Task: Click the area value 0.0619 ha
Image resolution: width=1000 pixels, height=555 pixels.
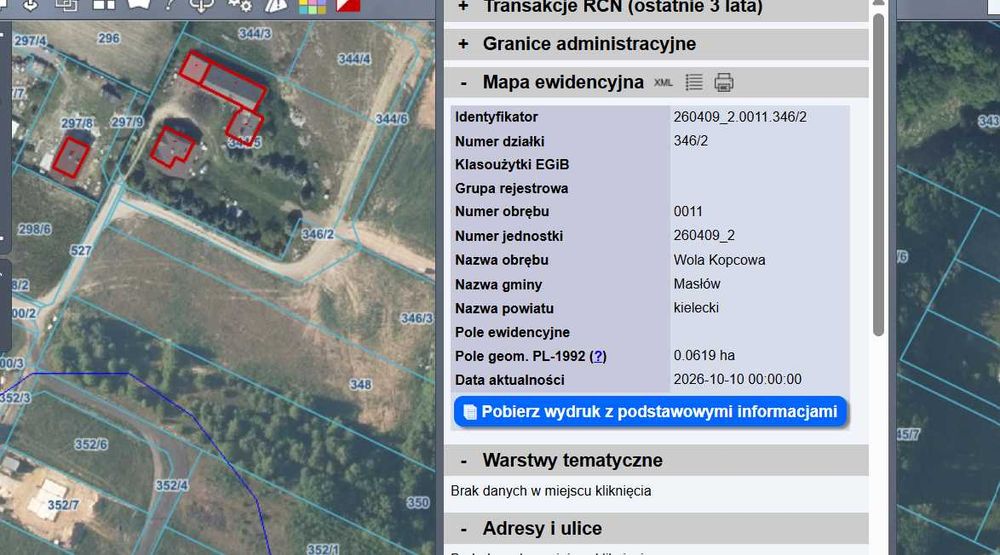Action: tap(704, 355)
